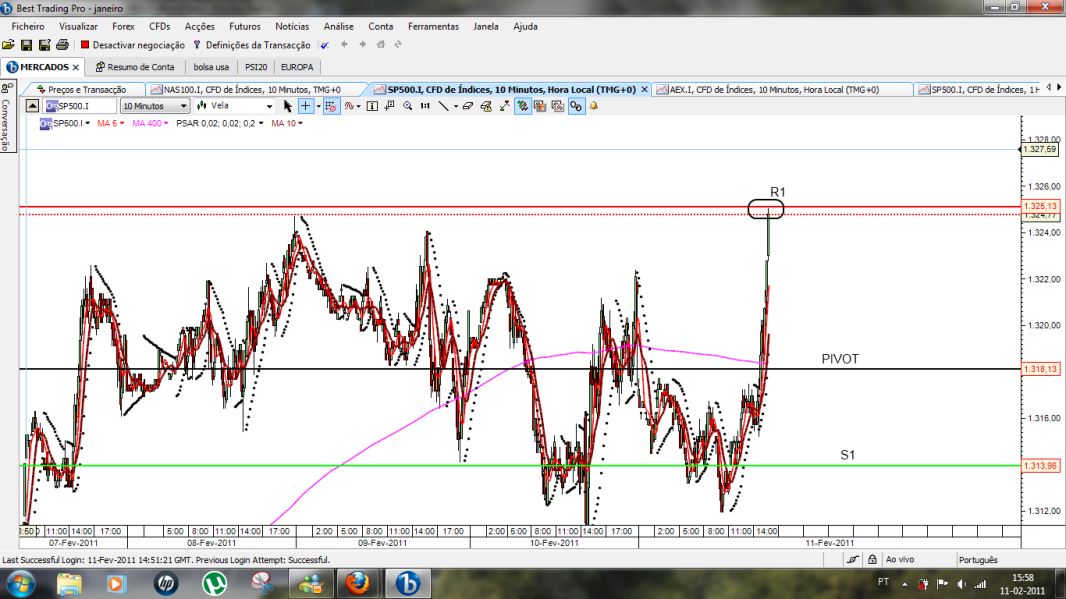
Task: Select the arrow pointer tool
Action: tap(288, 106)
